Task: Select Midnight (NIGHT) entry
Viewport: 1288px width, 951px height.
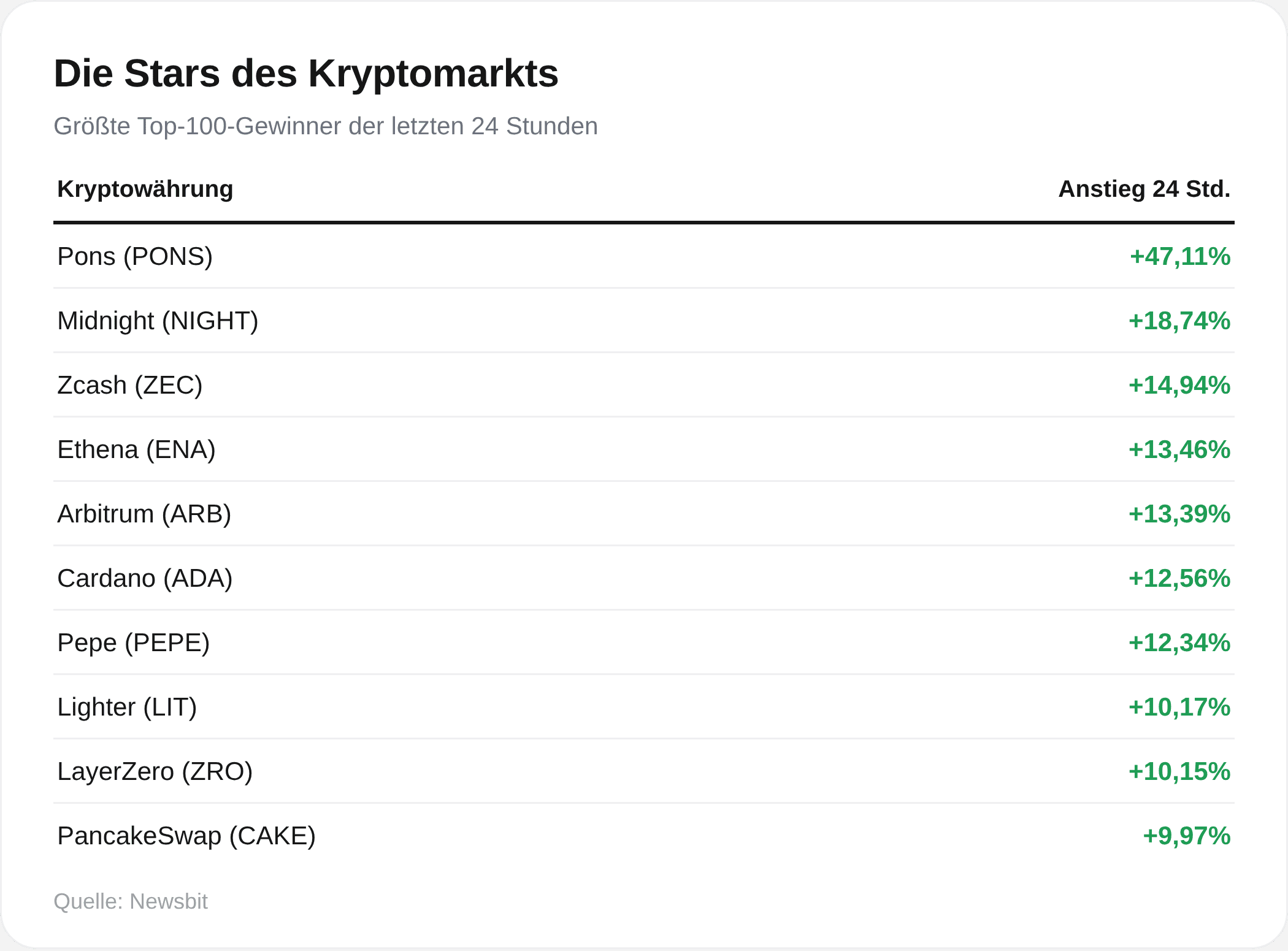Action: 158,321
